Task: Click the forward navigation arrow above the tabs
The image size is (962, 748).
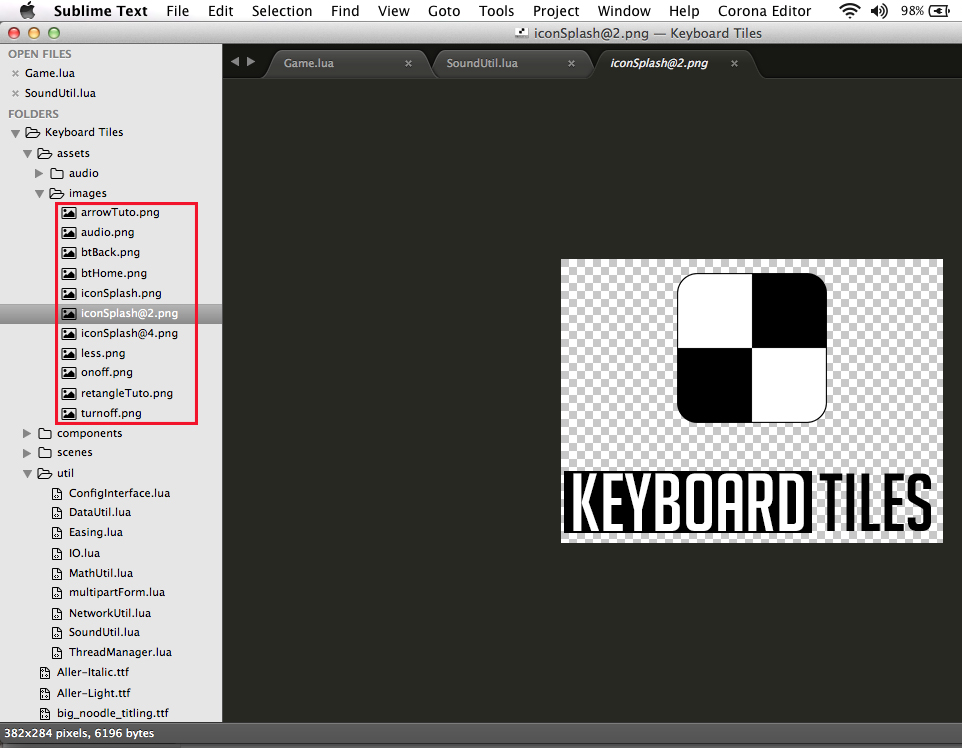Action: pos(250,59)
